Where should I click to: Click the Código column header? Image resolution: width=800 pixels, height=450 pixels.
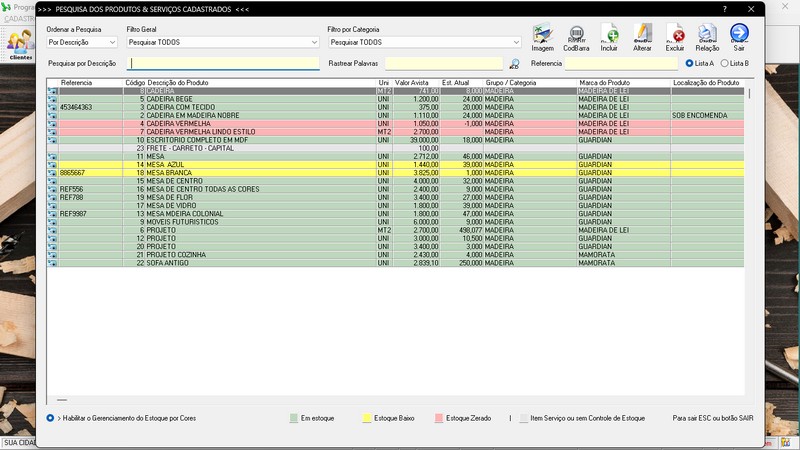[135, 83]
